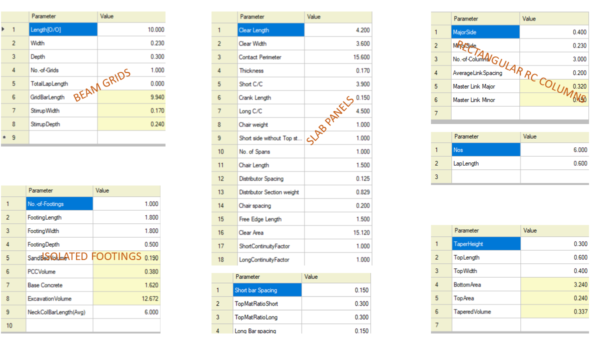The width and height of the screenshot is (600, 360).
Task: Click the TaperHeight parameter cell
Action: pyautogui.click(x=486, y=244)
